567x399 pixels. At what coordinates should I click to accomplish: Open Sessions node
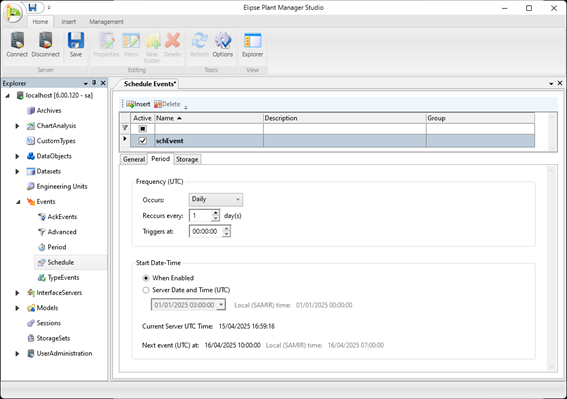[48, 323]
